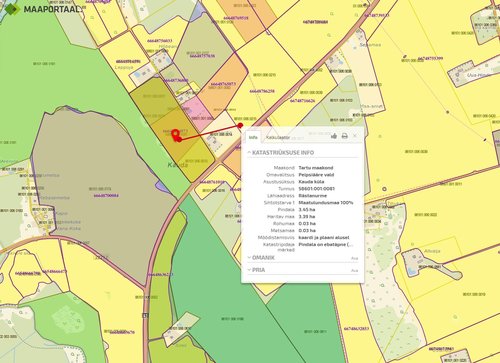Click the Ava link beside PRIA

(355, 271)
